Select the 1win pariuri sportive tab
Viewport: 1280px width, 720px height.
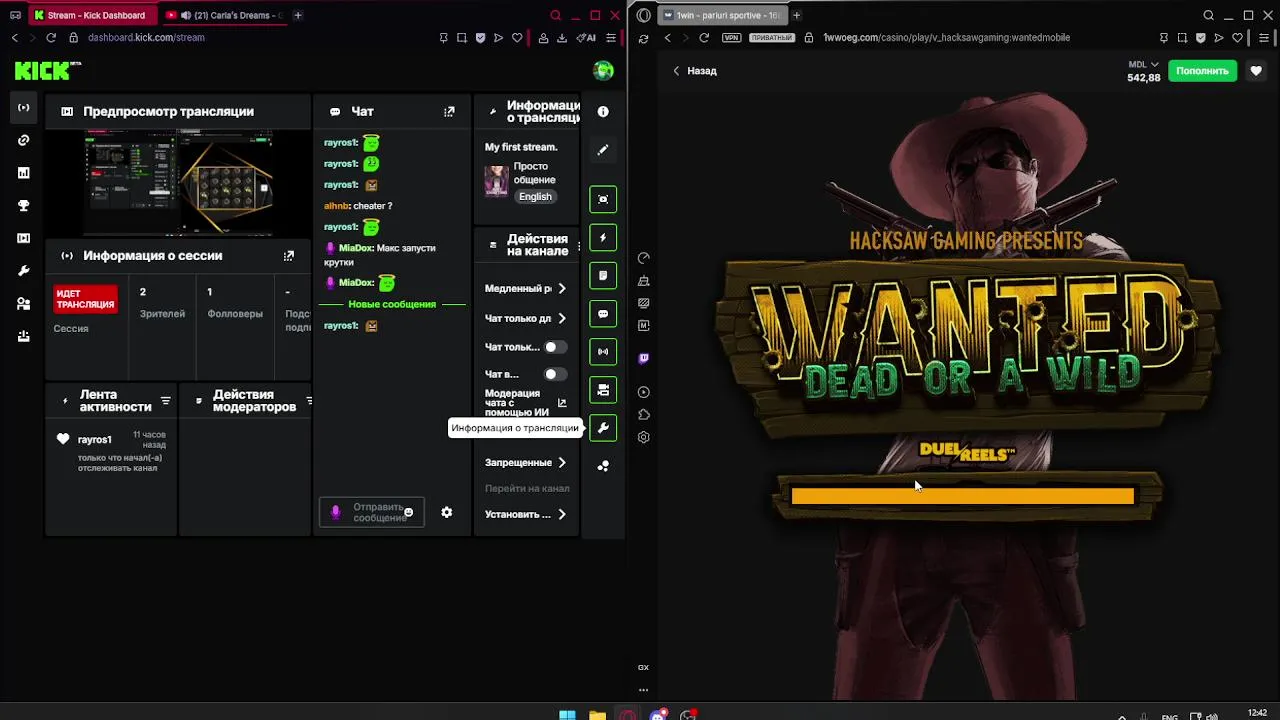point(723,15)
